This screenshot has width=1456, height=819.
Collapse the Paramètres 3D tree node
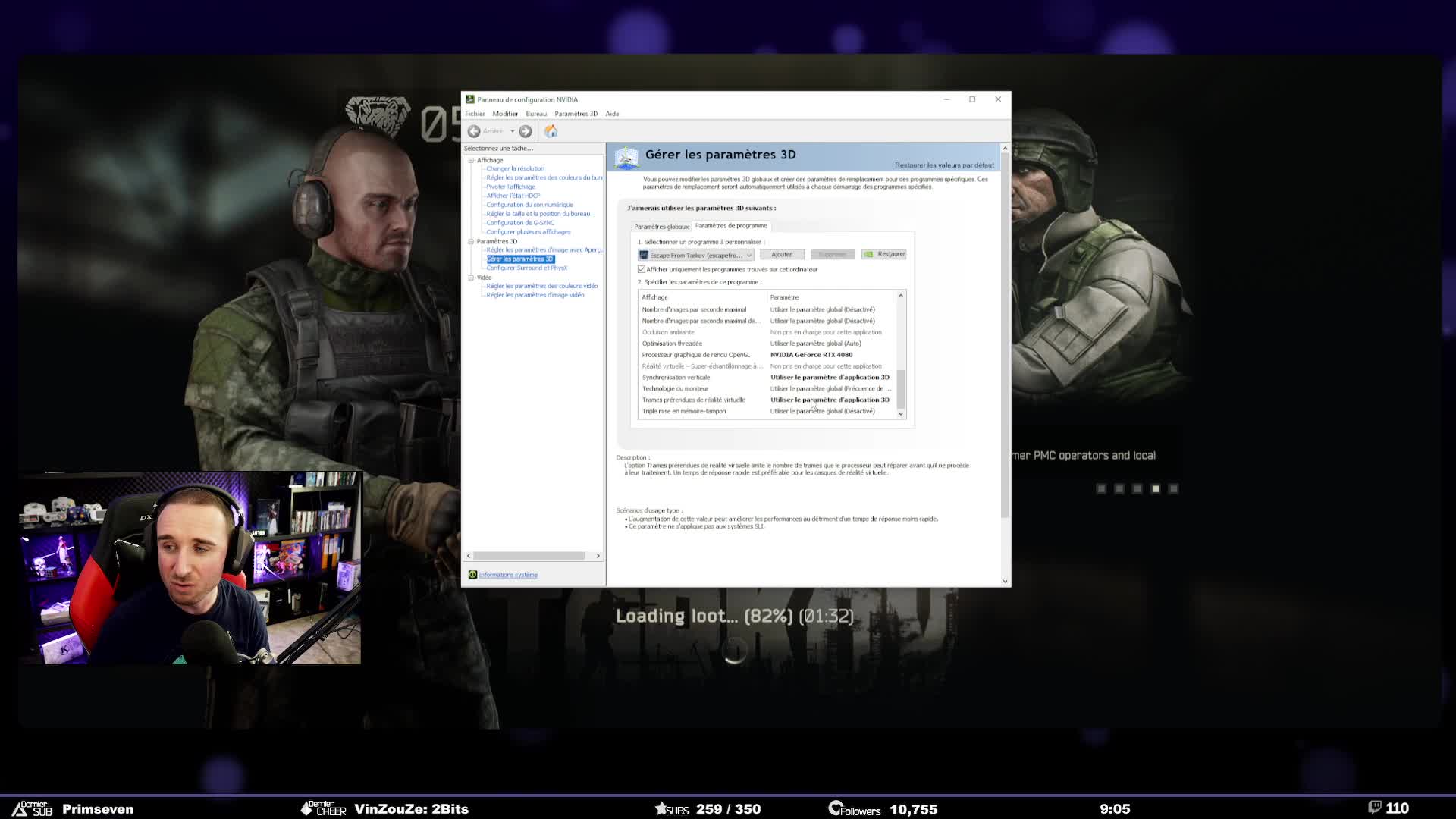pyautogui.click(x=471, y=241)
